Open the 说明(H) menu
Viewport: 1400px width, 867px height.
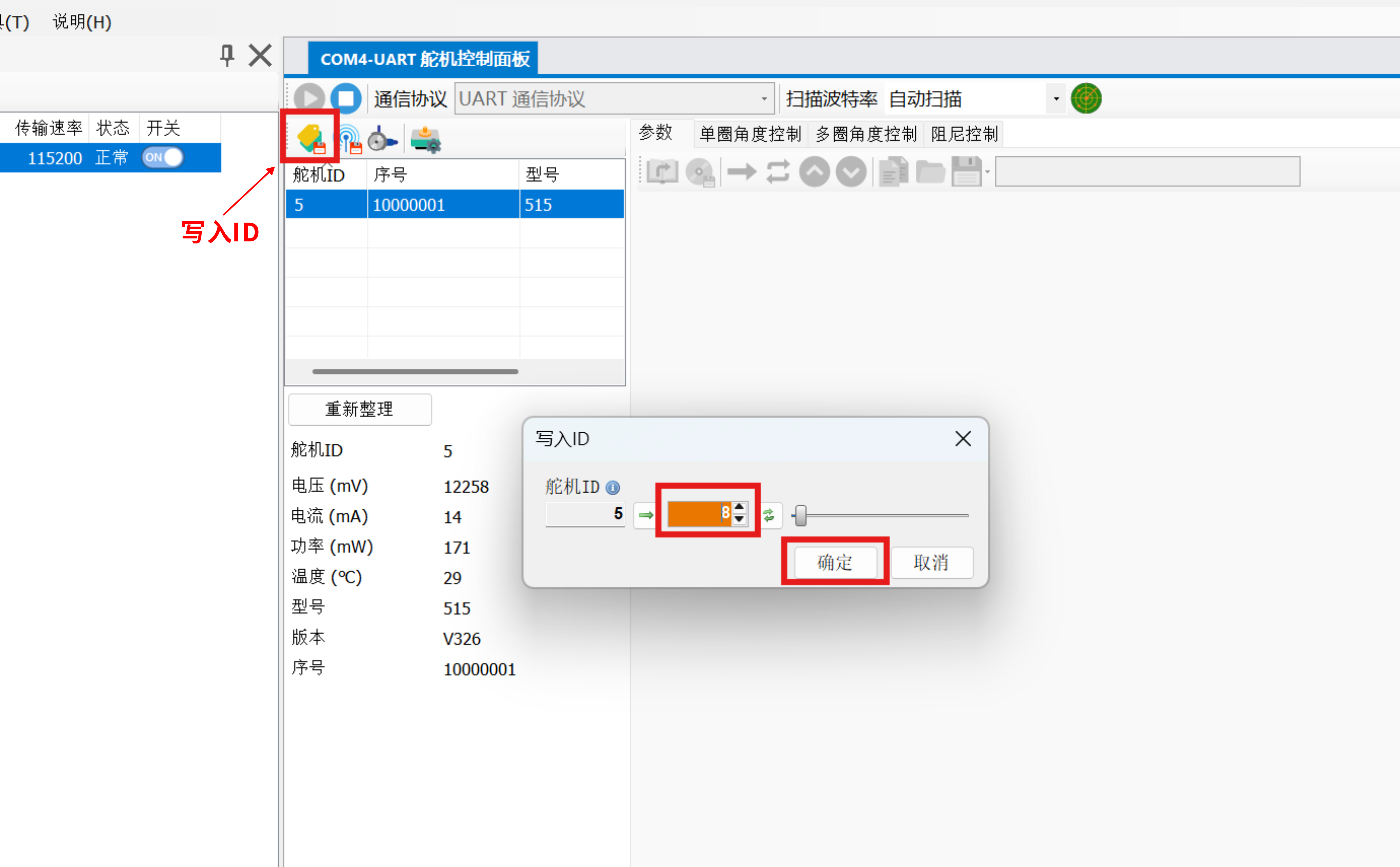[82, 22]
